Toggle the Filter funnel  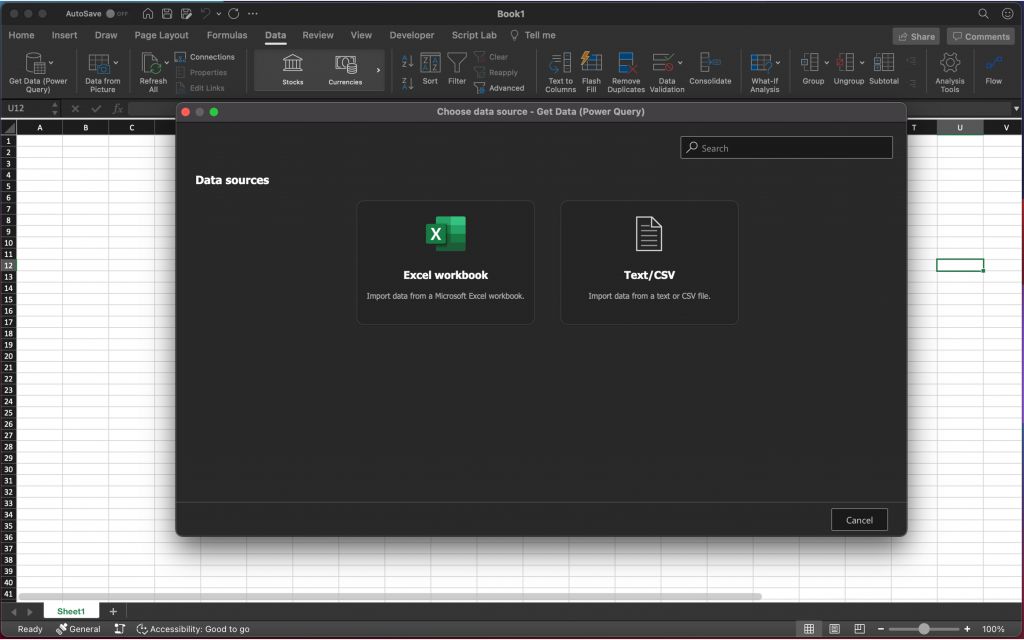tap(457, 69)
